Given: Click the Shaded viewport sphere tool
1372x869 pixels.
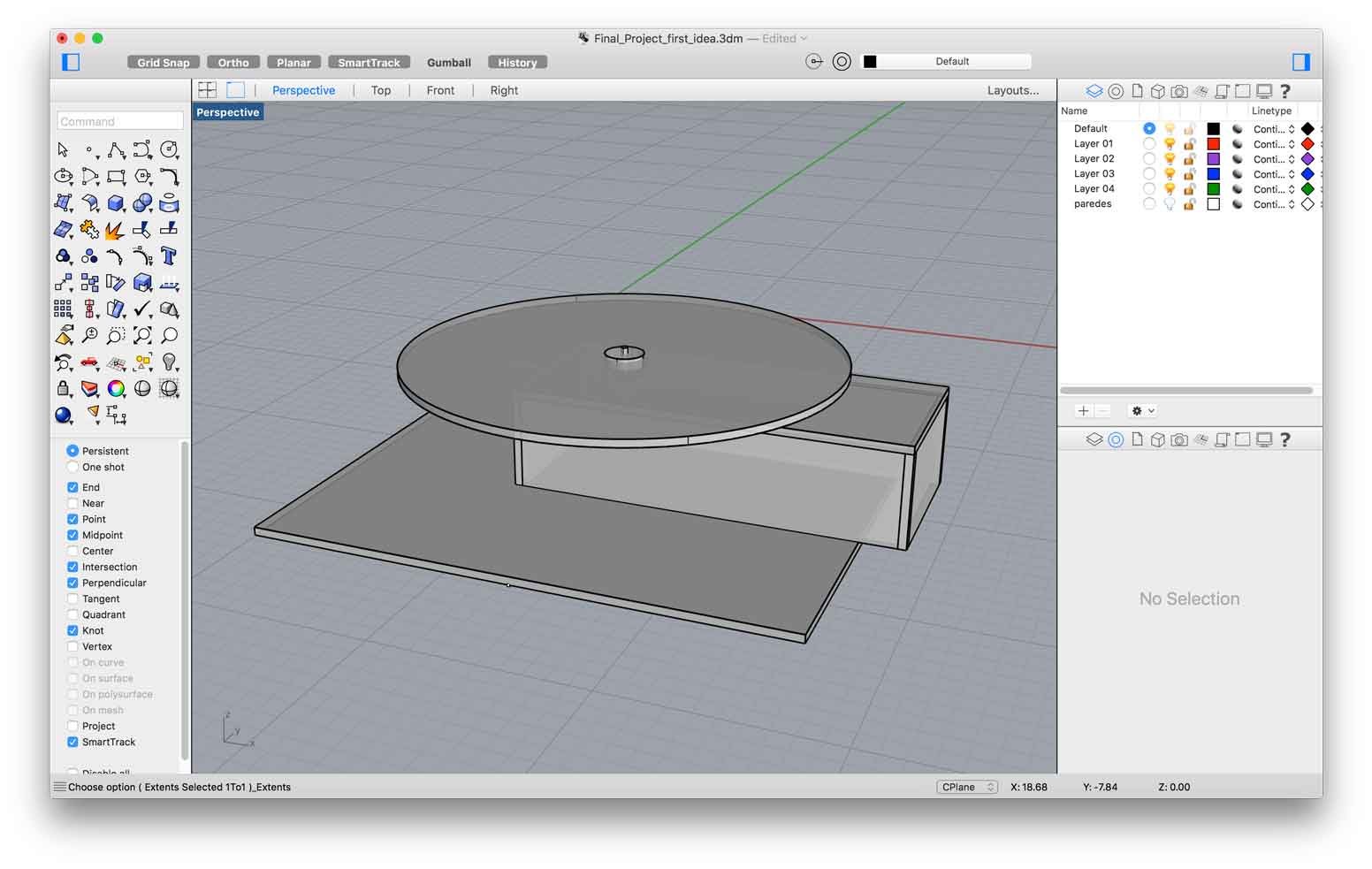Looking at the screenshot, I should (142, 388).
